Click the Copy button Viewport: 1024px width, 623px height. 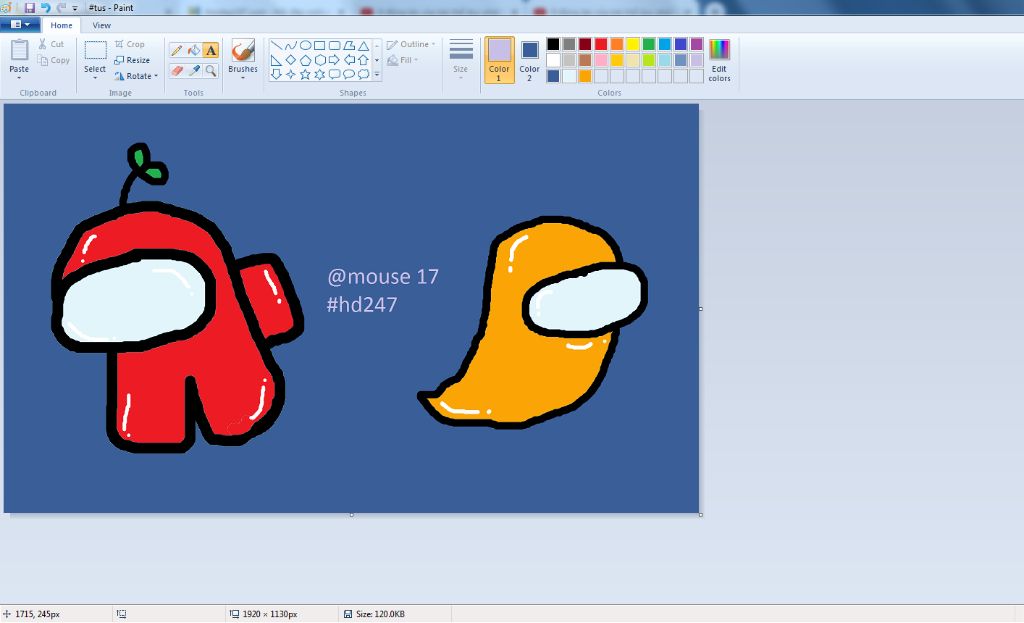(54, 60)
